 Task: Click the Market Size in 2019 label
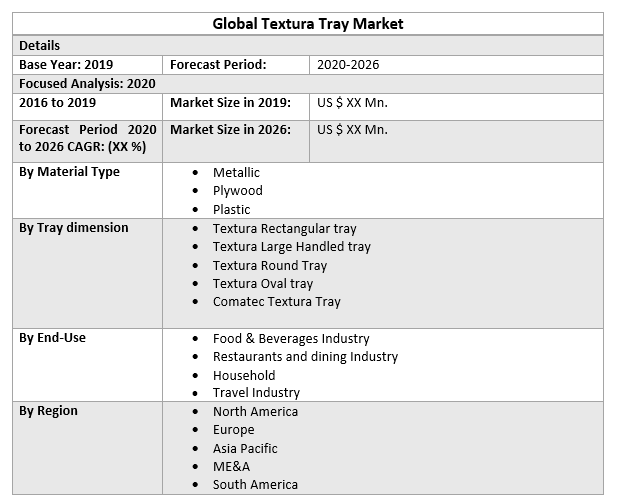[230, 102]
